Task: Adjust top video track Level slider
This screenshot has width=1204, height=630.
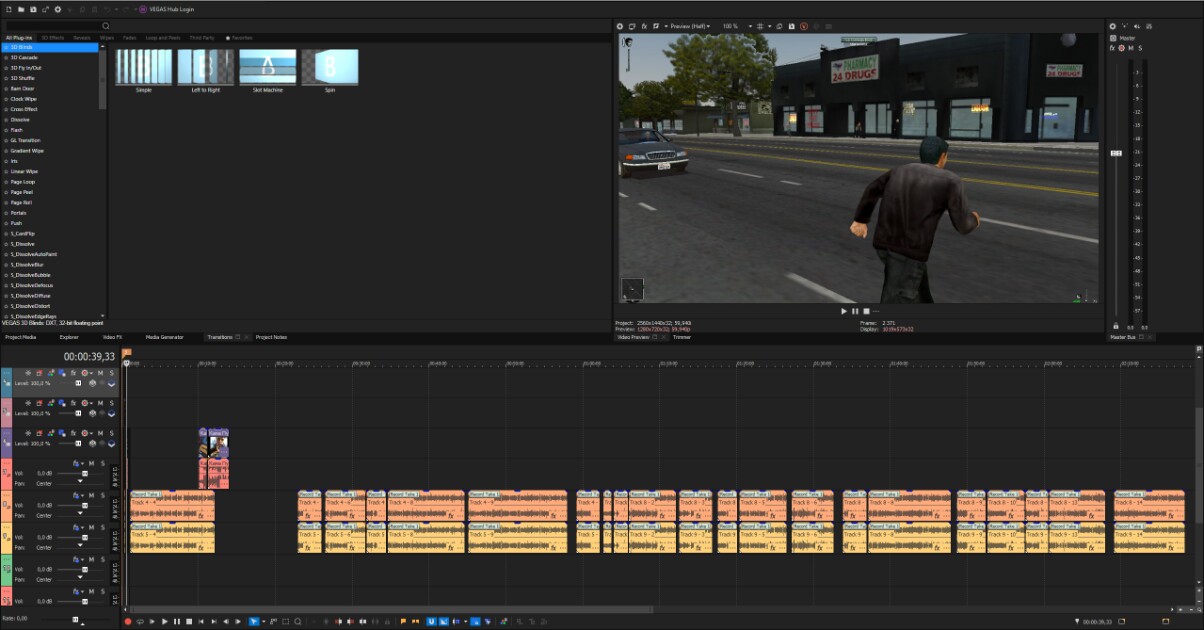Action: click(x=77, y=383)
